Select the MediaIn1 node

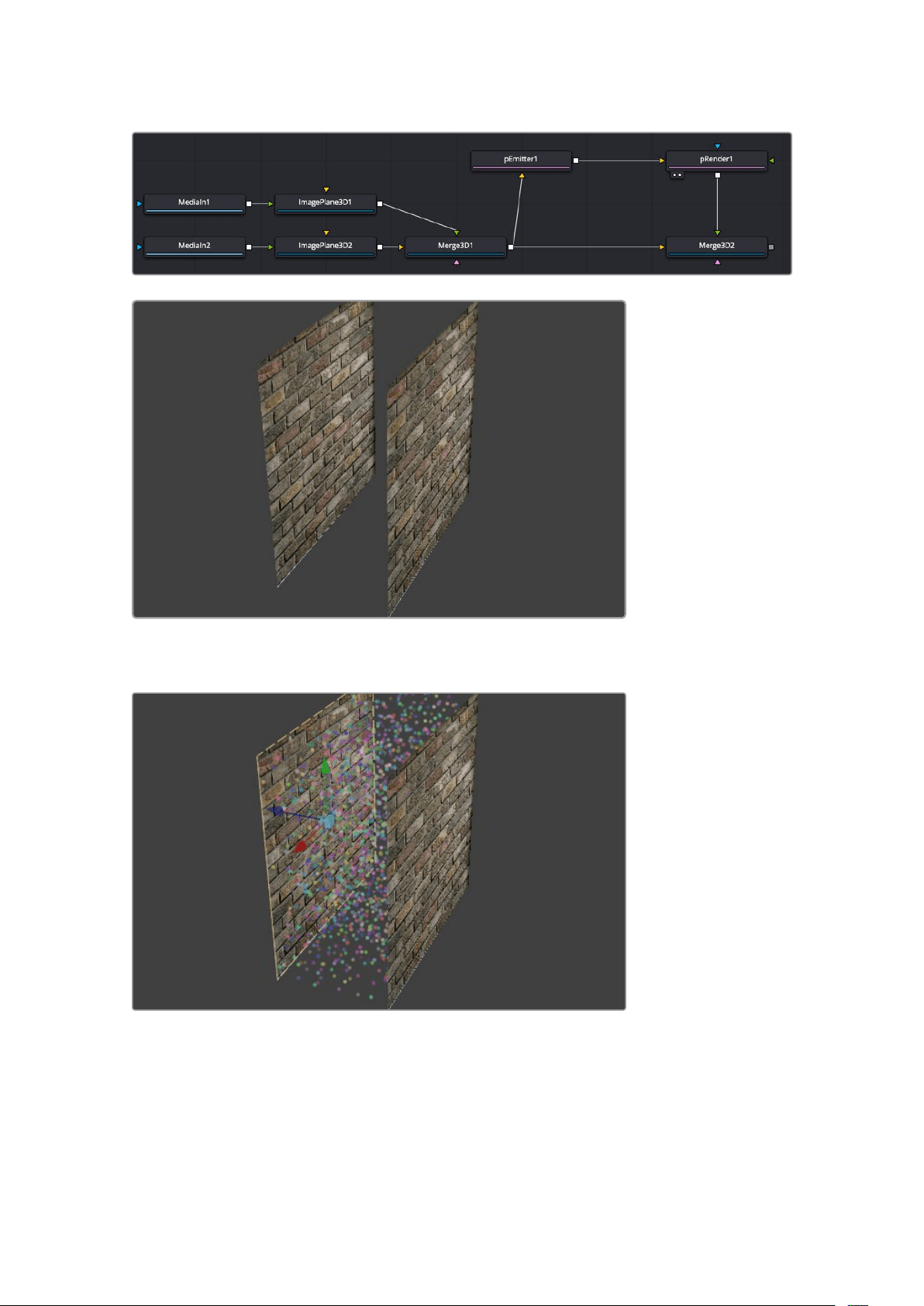point(195,203)
